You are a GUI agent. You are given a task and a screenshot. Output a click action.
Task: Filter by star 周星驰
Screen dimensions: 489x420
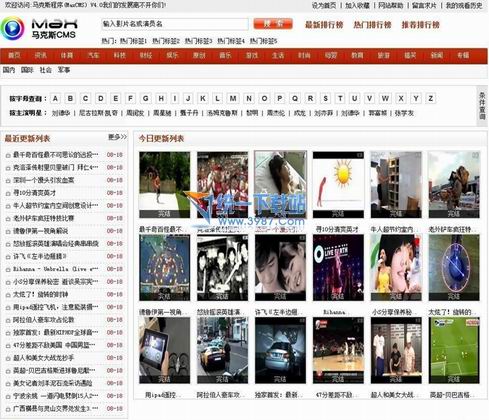[162, 113]
